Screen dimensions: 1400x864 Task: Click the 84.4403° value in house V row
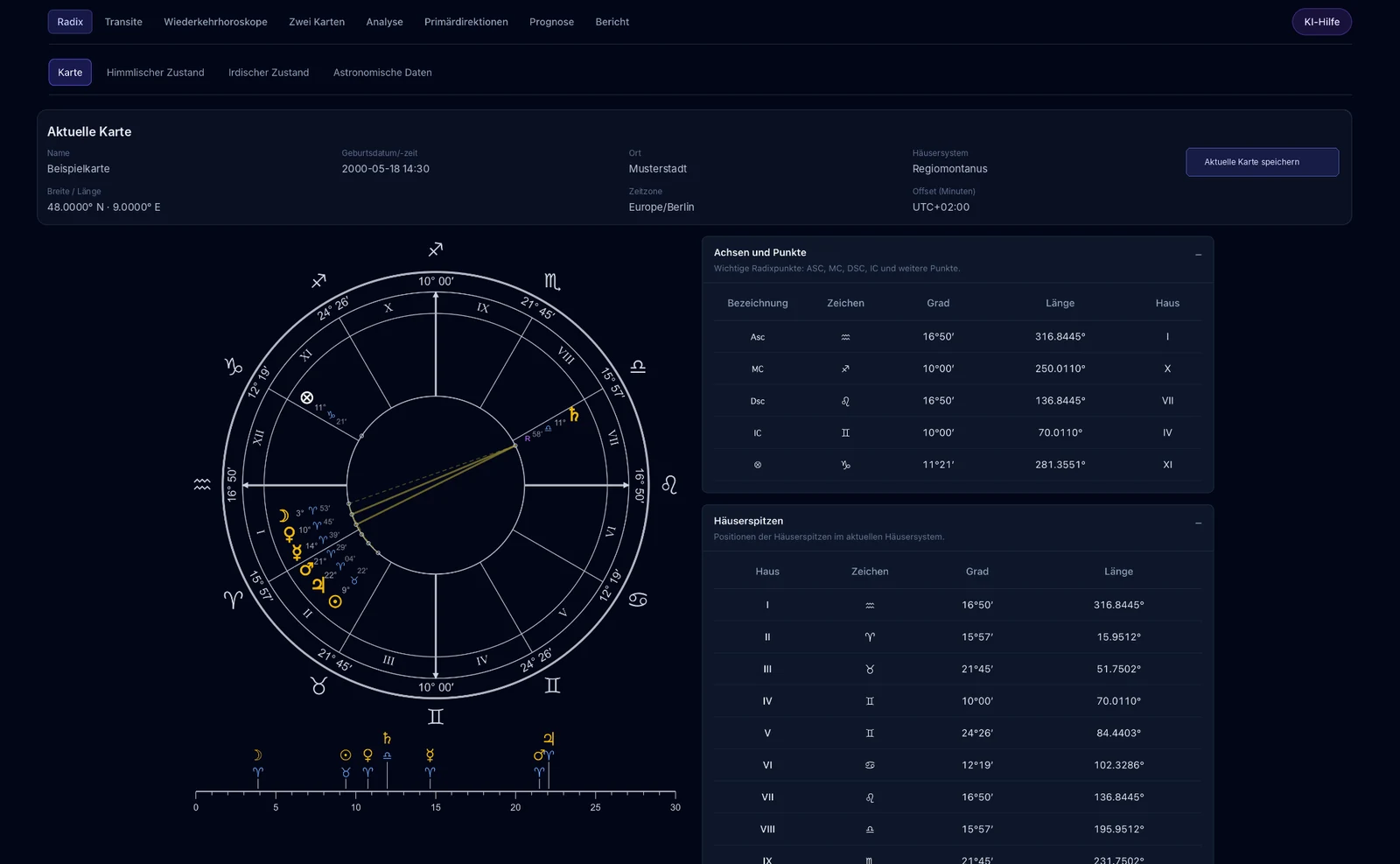(x=1118, y=734)
